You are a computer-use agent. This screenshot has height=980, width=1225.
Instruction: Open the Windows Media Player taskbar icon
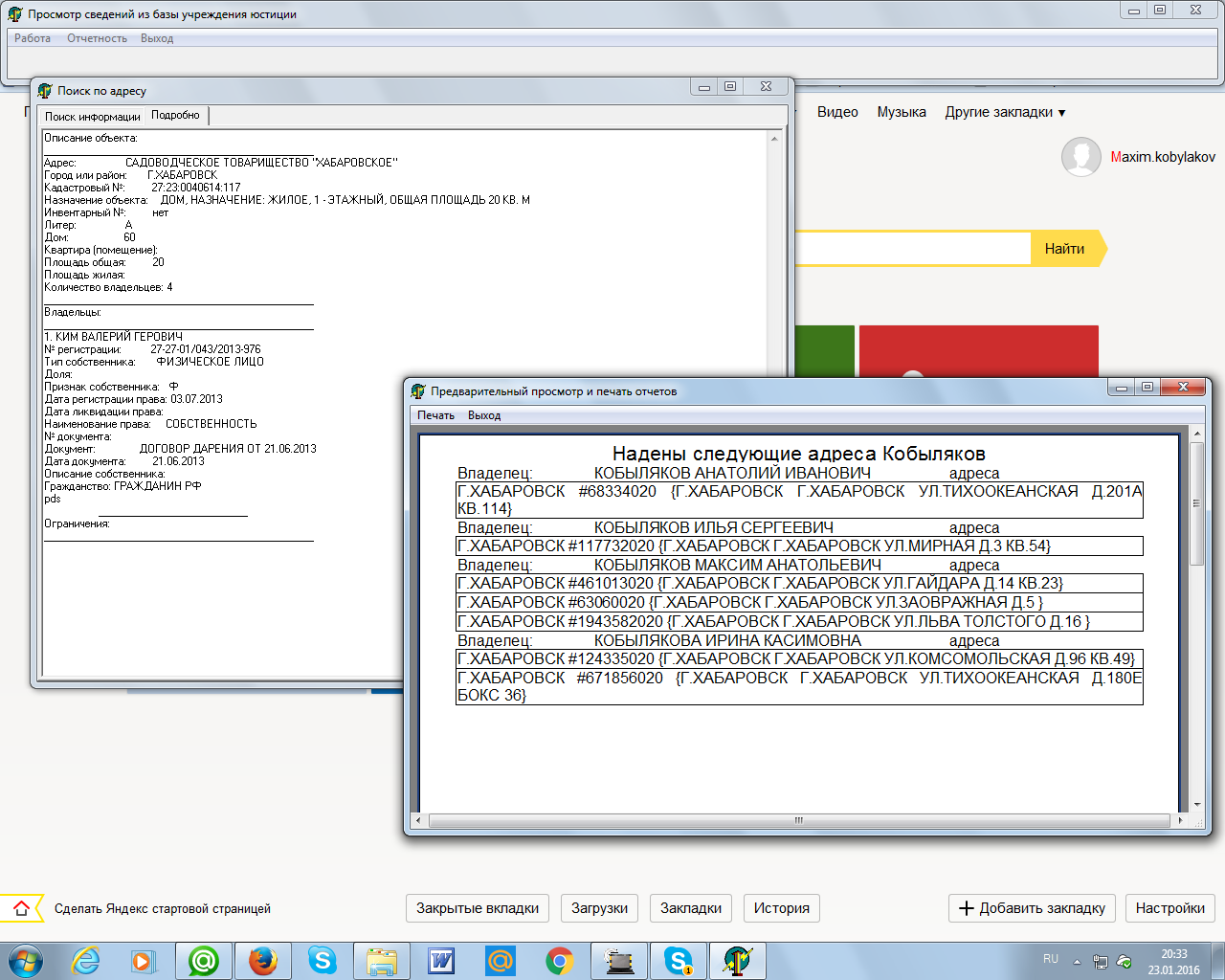pyautogui.click(x=144, y=960)
